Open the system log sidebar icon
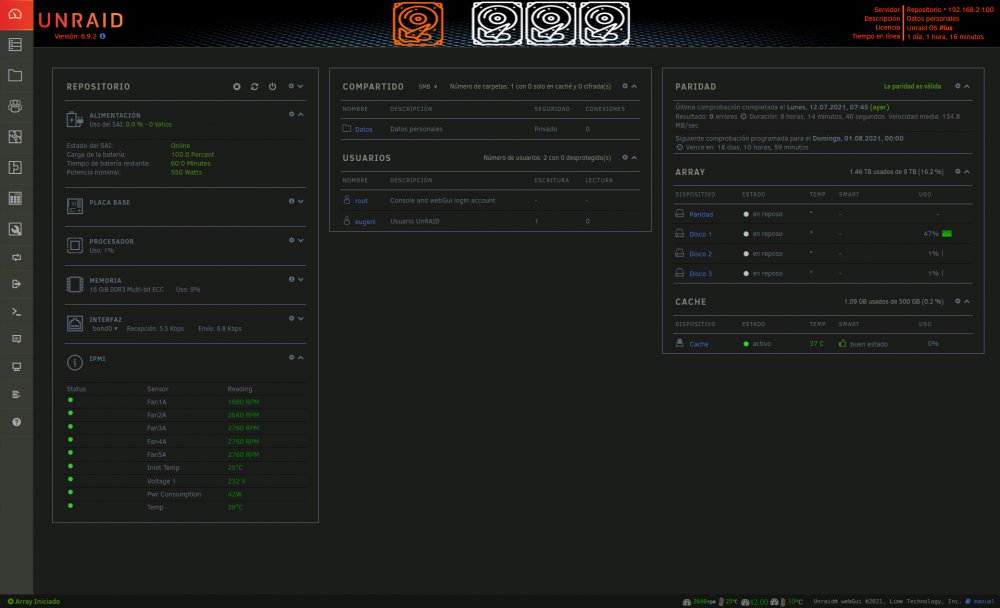The height and width of the screenshot is (608, 1000). (17, 394)
